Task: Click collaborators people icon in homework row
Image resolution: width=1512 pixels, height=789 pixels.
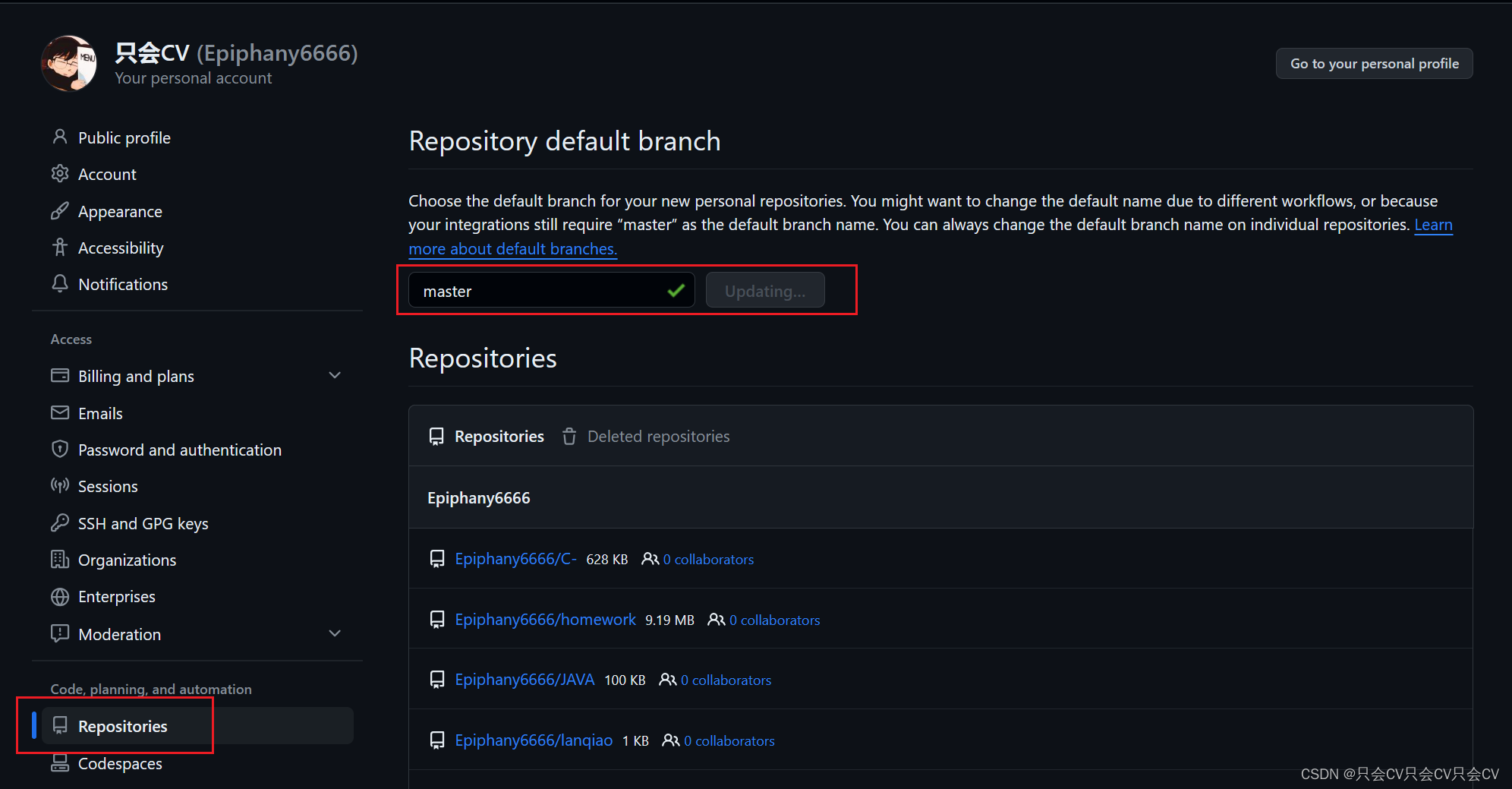Action: (x=717, y=620)
